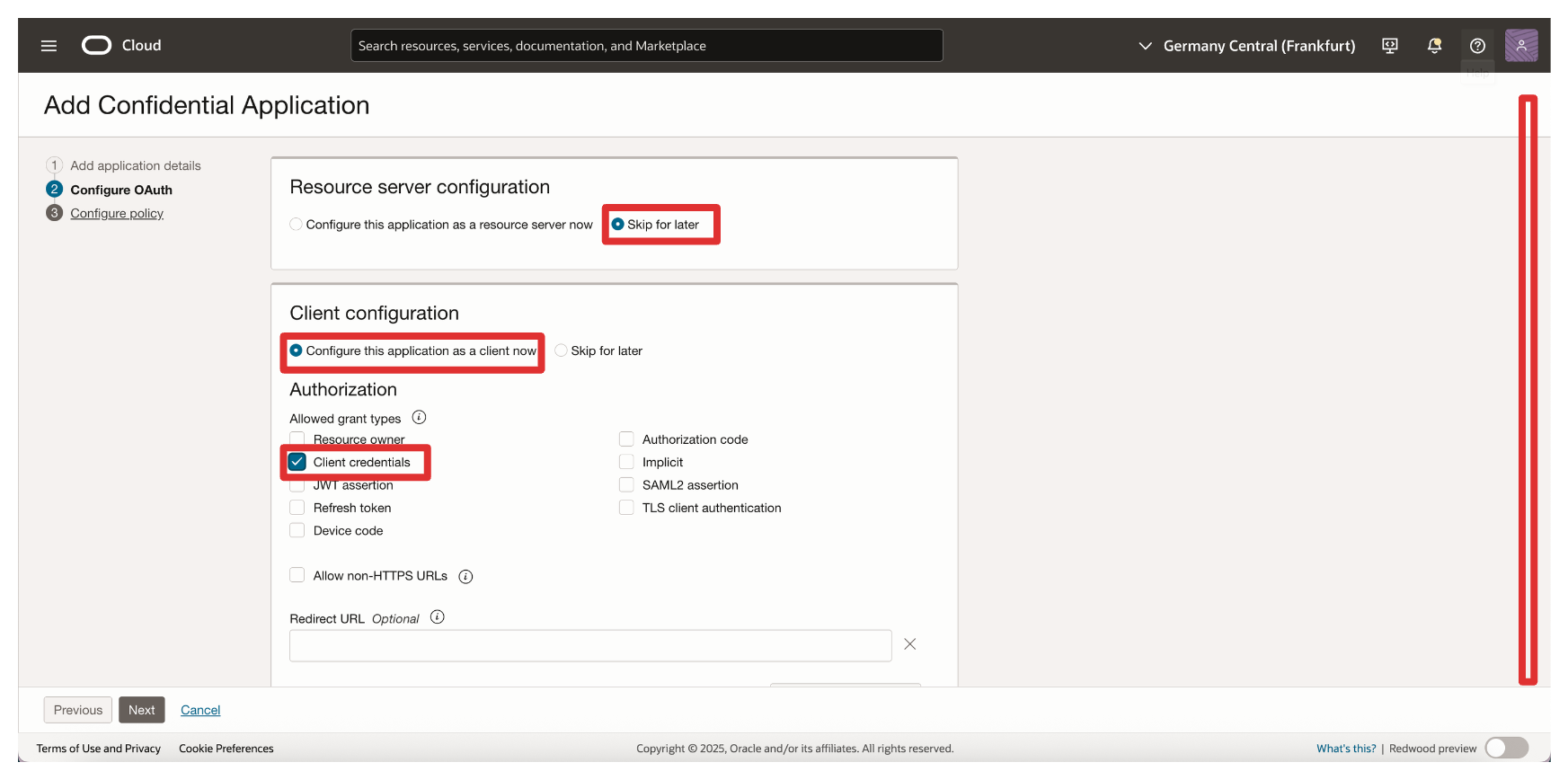Click the Cancel link
Image resolution: width=1568 pixels, height=780 pixels.
200,710
